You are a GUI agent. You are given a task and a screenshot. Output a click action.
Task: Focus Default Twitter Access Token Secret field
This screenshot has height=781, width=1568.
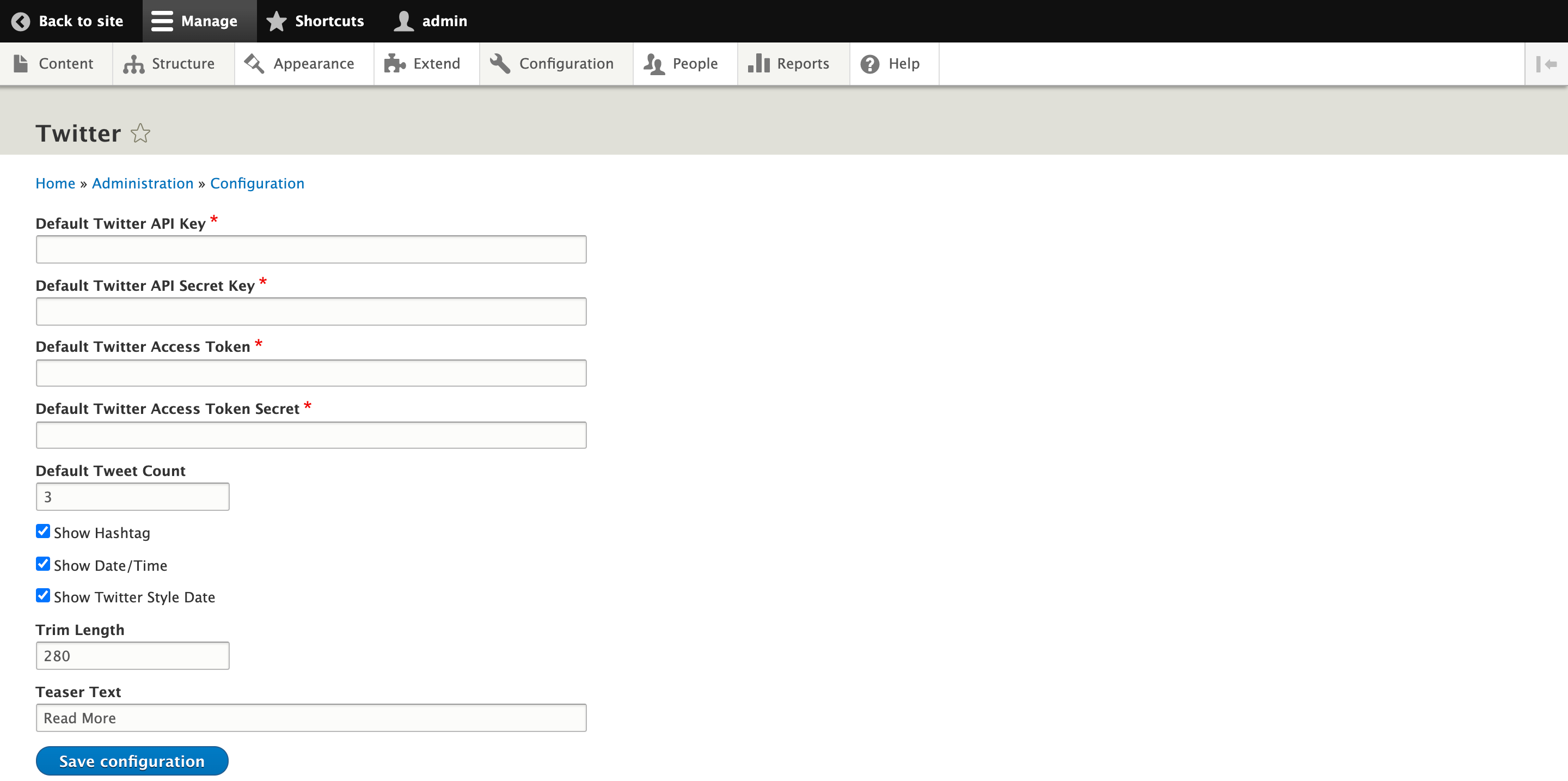311,435
